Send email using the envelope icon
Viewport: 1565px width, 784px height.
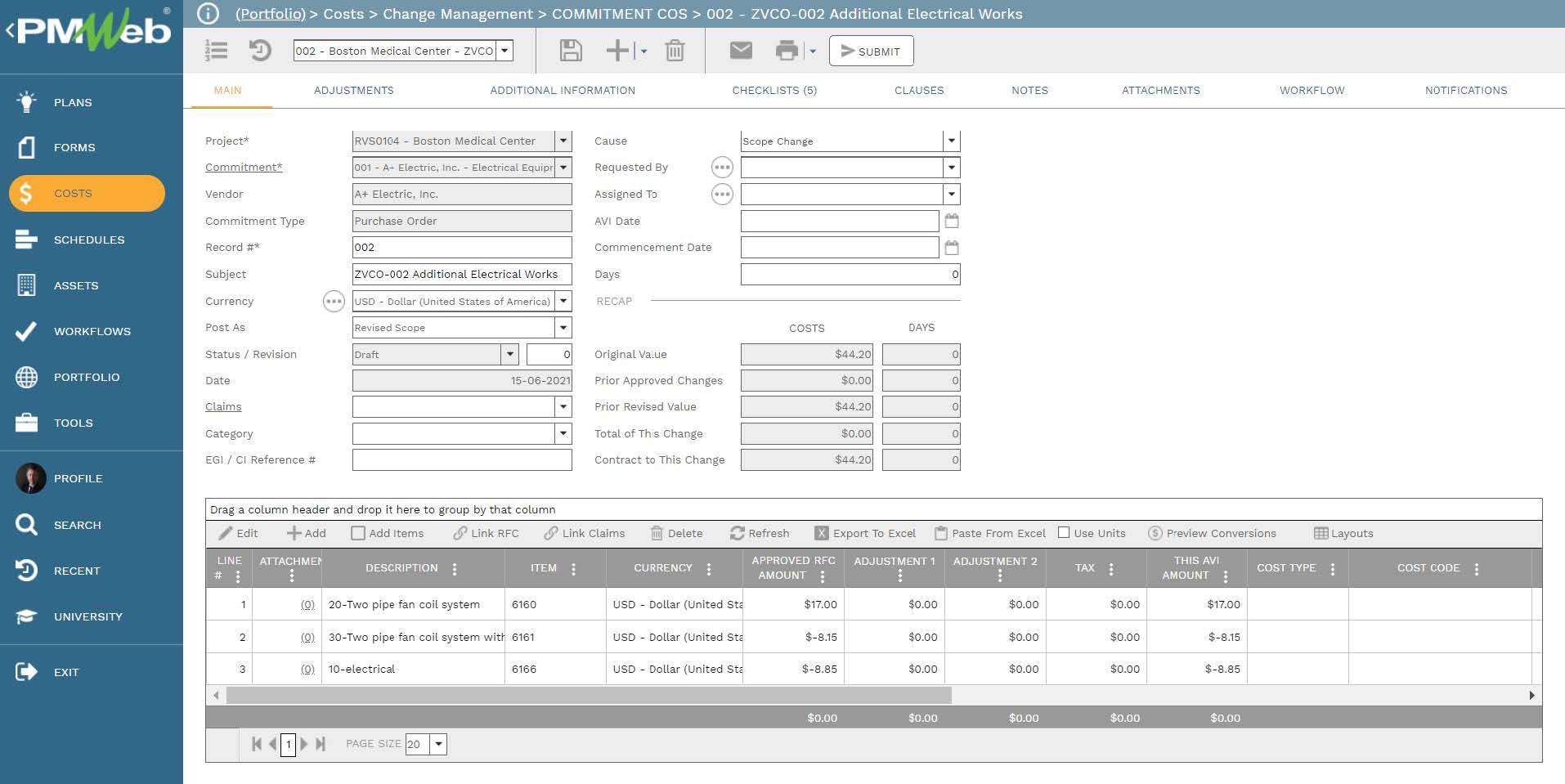click(741, 51)
